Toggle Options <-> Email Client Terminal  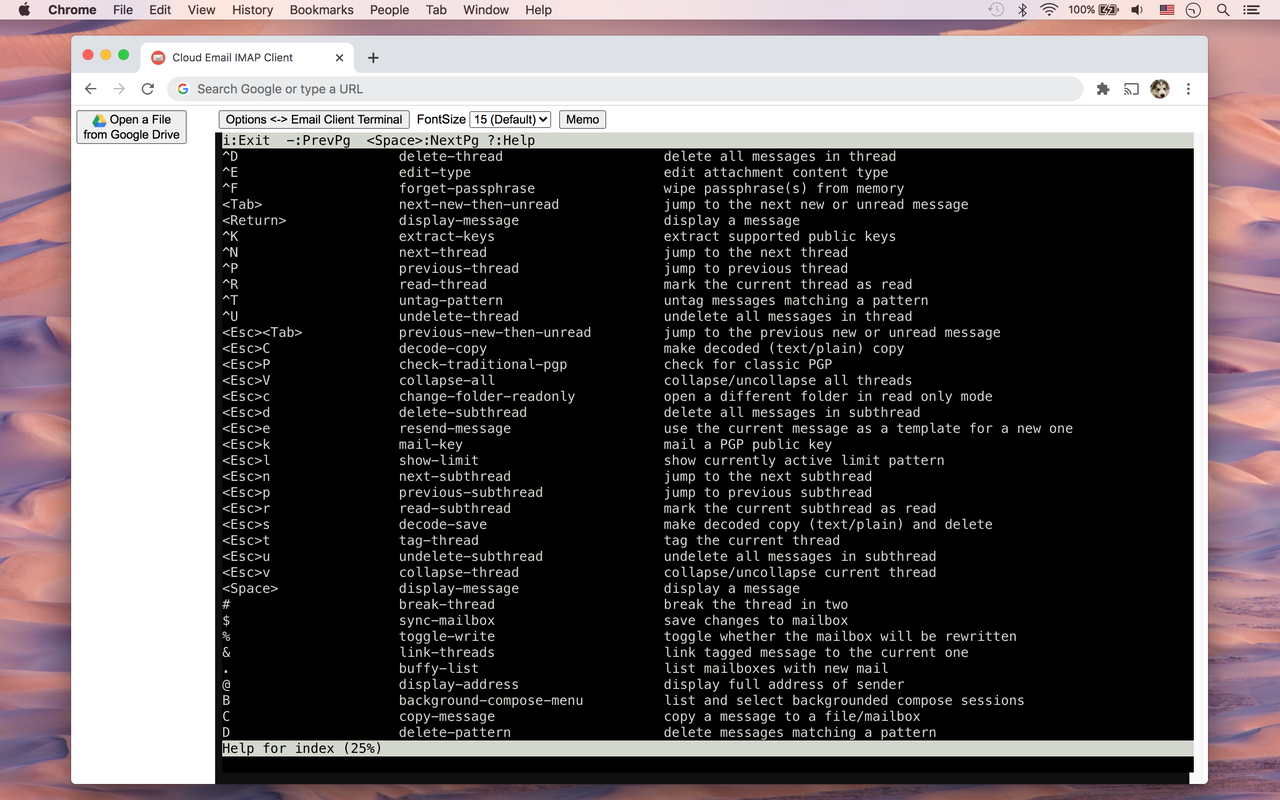point(313,119)
